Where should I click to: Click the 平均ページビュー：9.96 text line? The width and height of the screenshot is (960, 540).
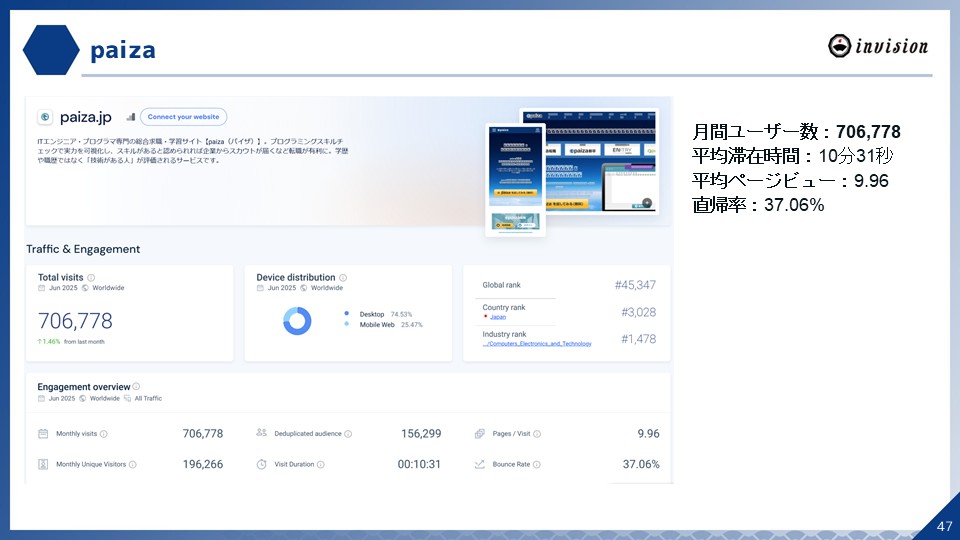click(x=790, y=181)
